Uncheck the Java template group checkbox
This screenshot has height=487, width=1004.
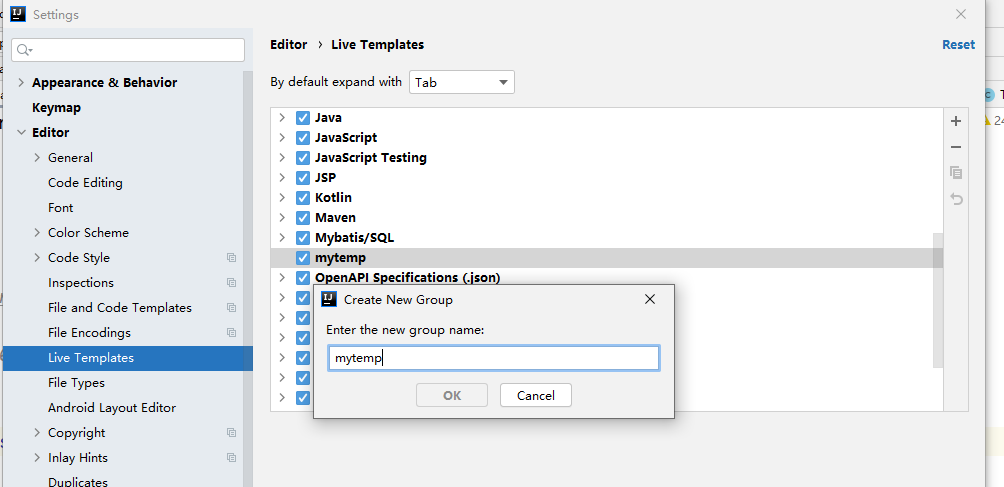pyautogui.click(x=303, y=118)
